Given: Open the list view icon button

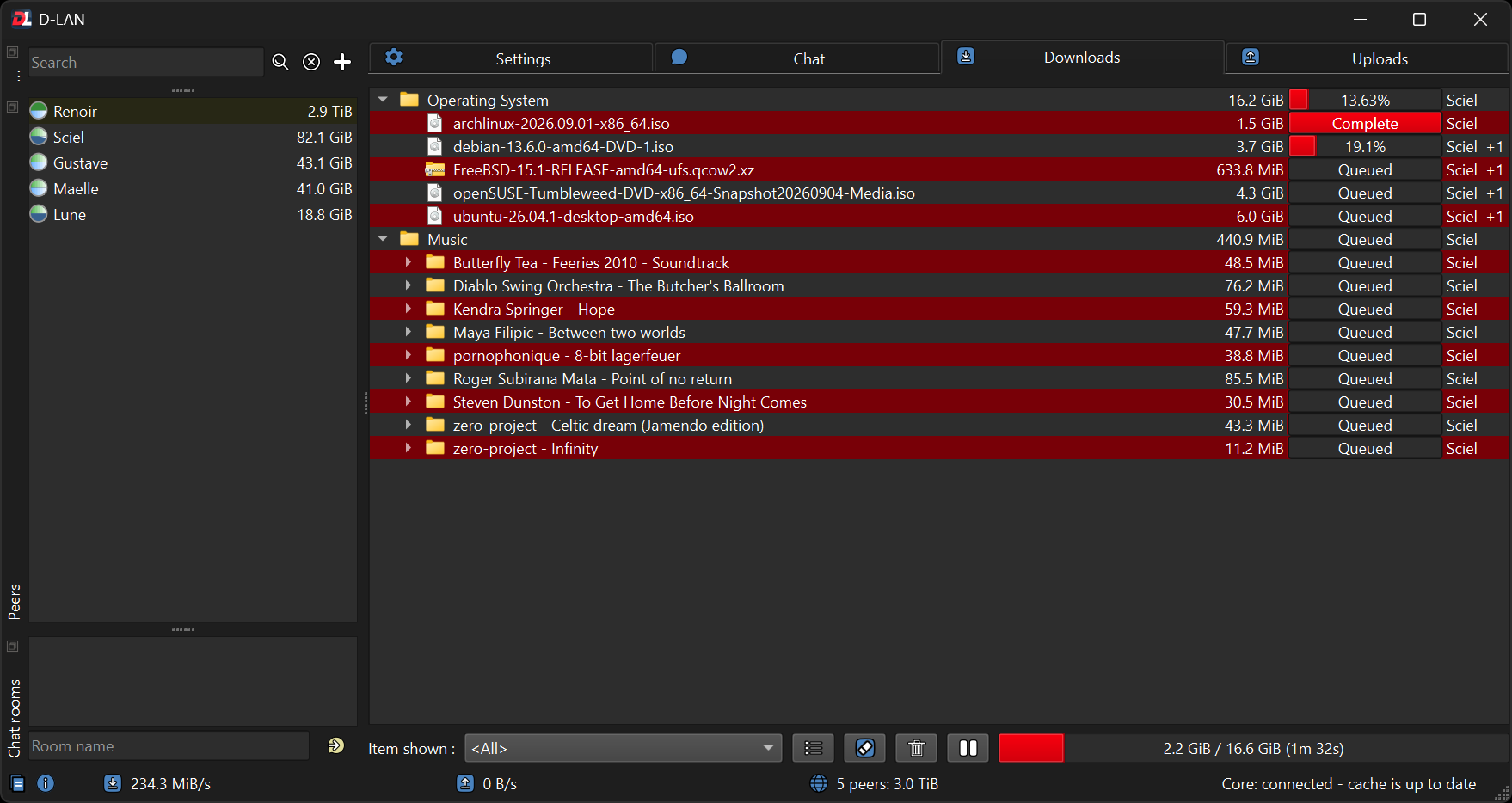Looking at the screenshot, I should [x=814, y=748].
